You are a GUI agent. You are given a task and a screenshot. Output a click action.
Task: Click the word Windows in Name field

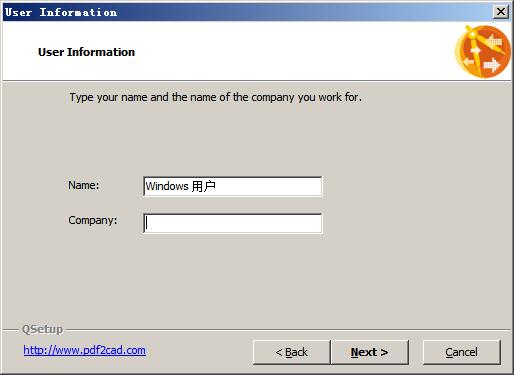(167, 186)
